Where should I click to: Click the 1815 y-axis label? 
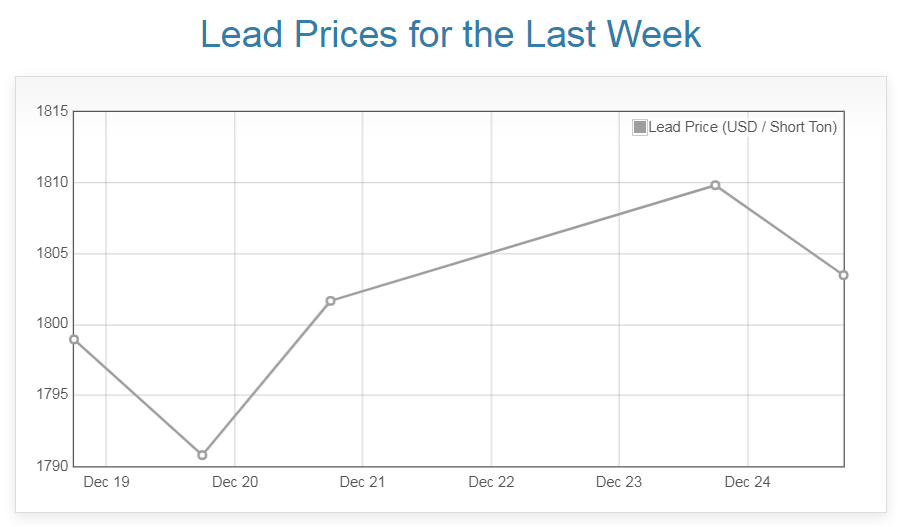pos(52,111)
